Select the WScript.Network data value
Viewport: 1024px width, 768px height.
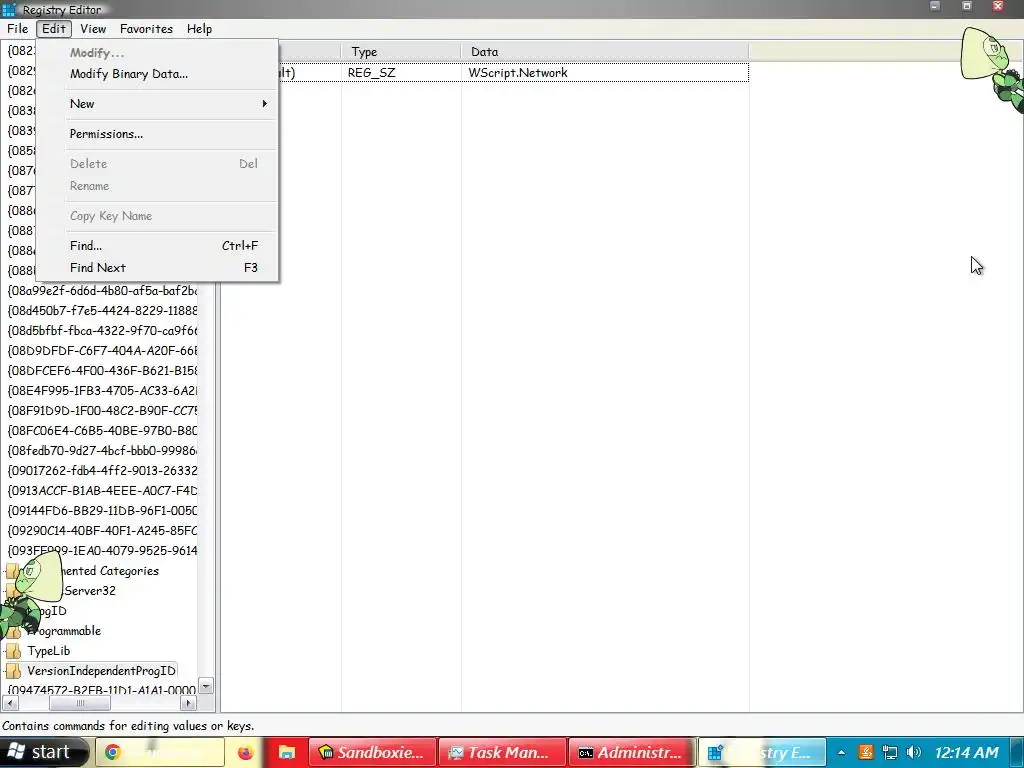click(x=518, y=72)
